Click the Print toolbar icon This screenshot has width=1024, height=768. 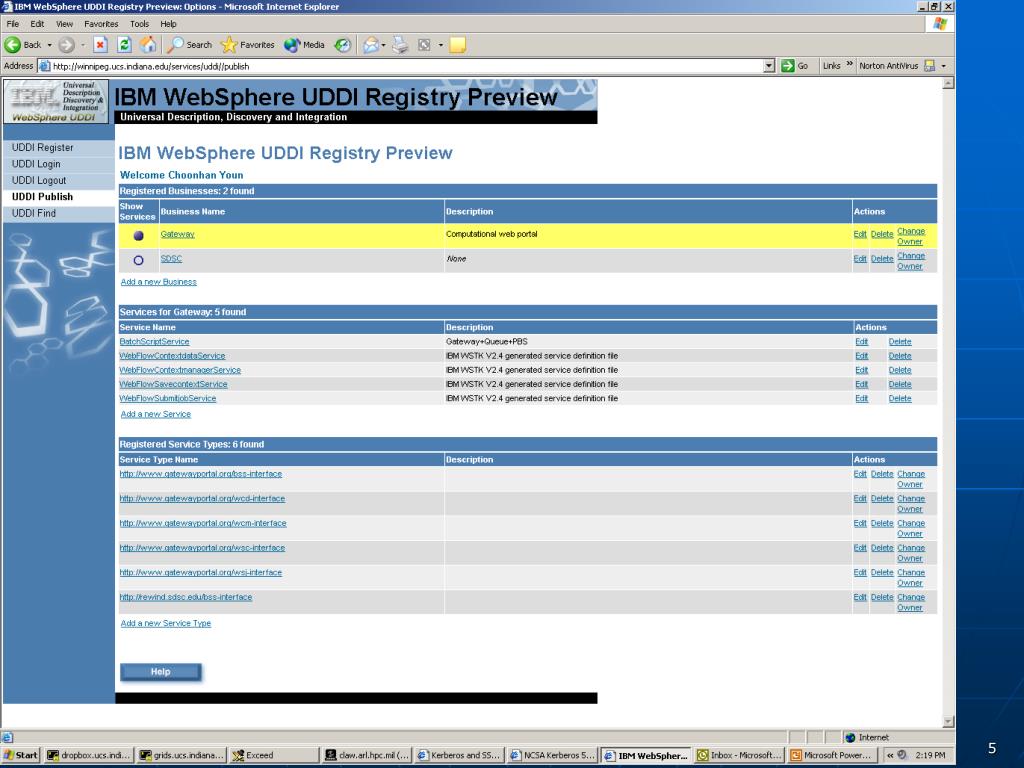(400, 45)
